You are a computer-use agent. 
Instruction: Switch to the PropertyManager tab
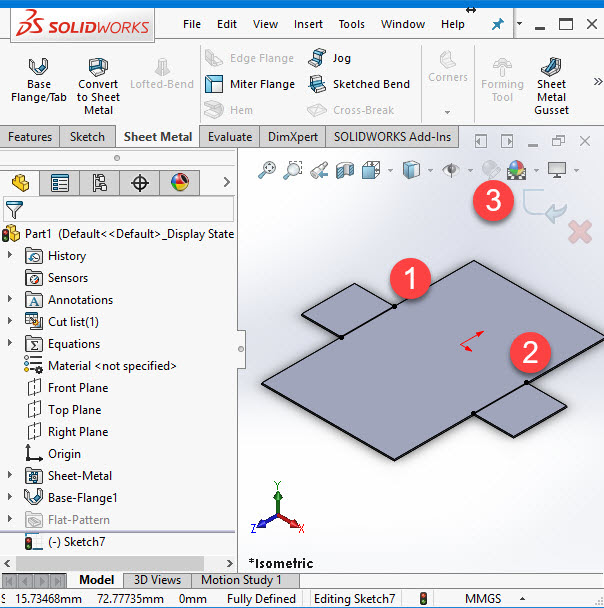pos(60,183)
